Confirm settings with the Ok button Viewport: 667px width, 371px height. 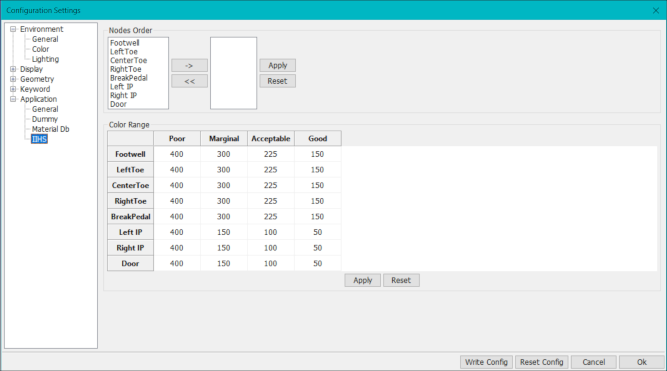(641, 362)
